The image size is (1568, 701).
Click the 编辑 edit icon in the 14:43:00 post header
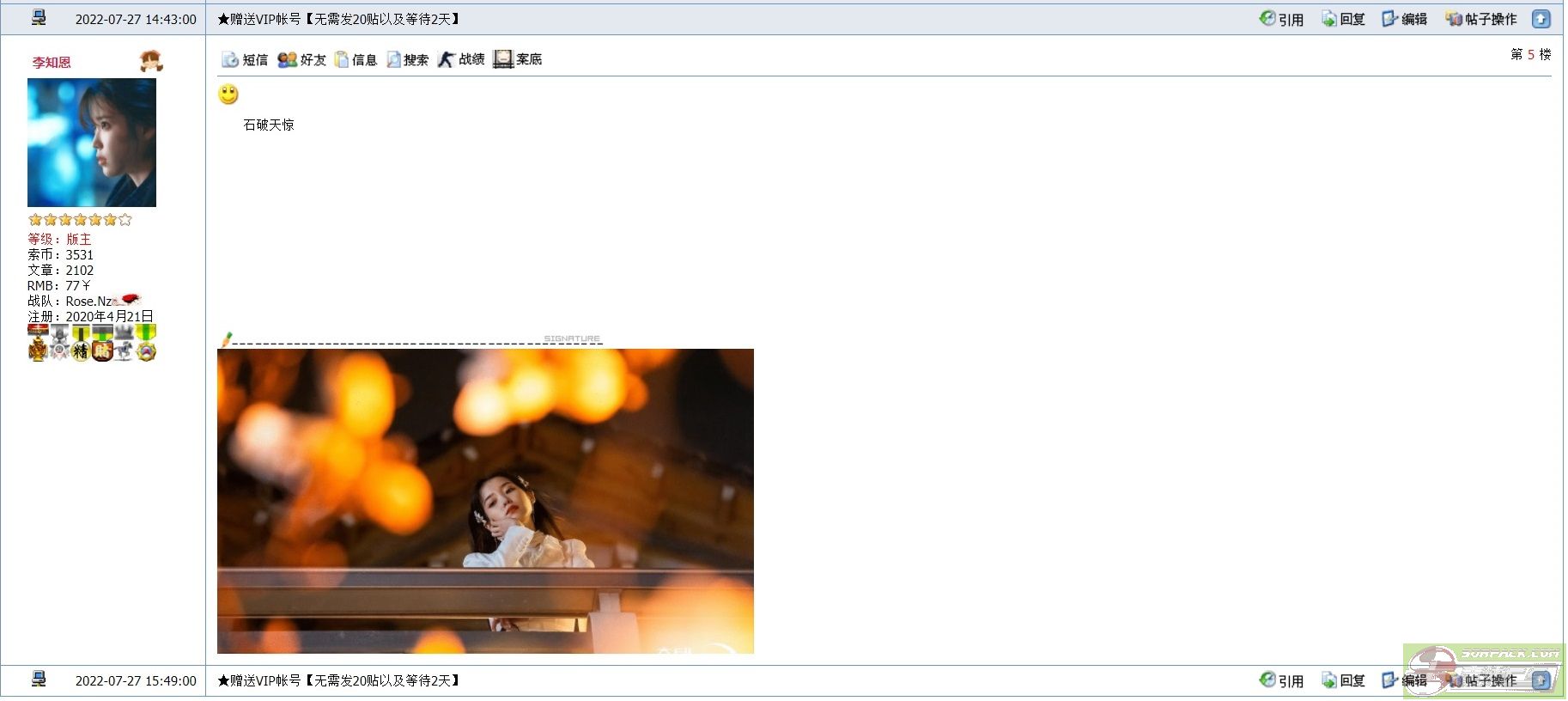coord(1390,18)
